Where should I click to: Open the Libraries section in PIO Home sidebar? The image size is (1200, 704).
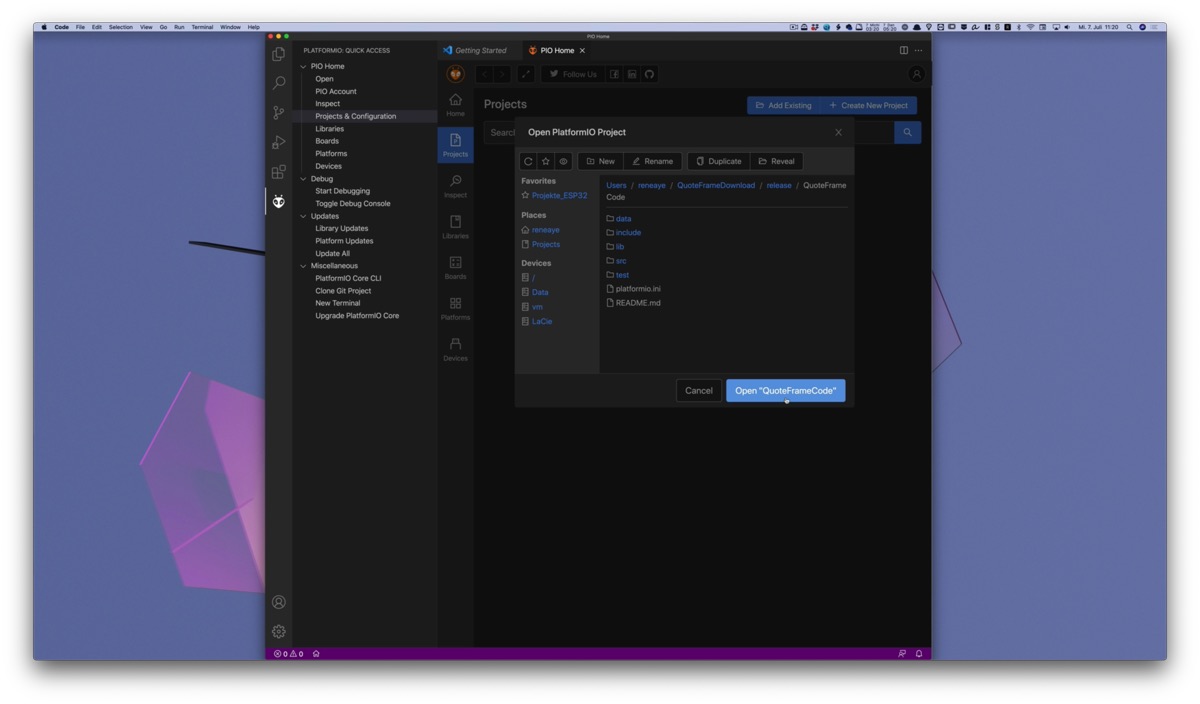tap(455, 226)
